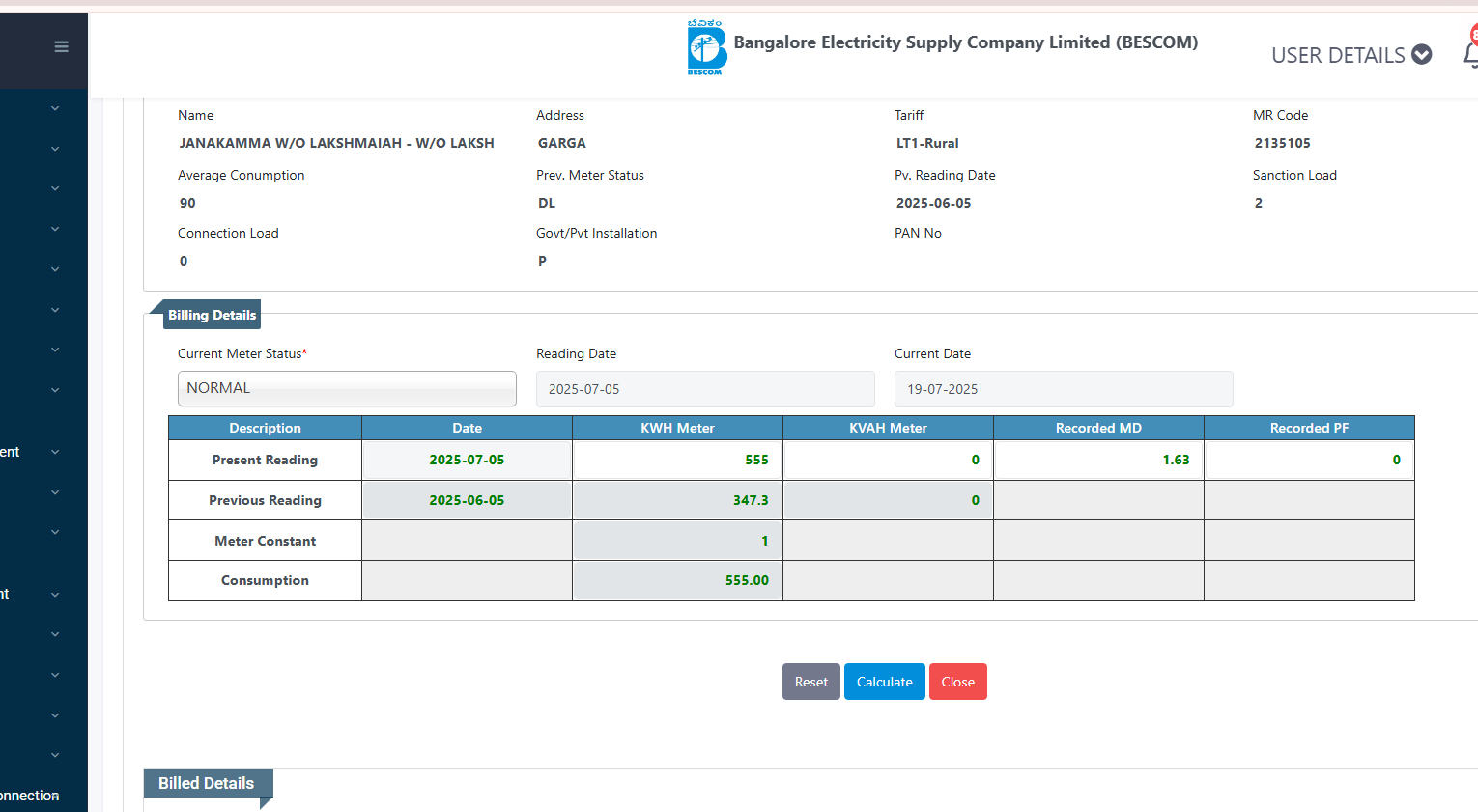1478x812 pixels.
Task: Click the KVAH Meter column header
Action: [889, 428]
